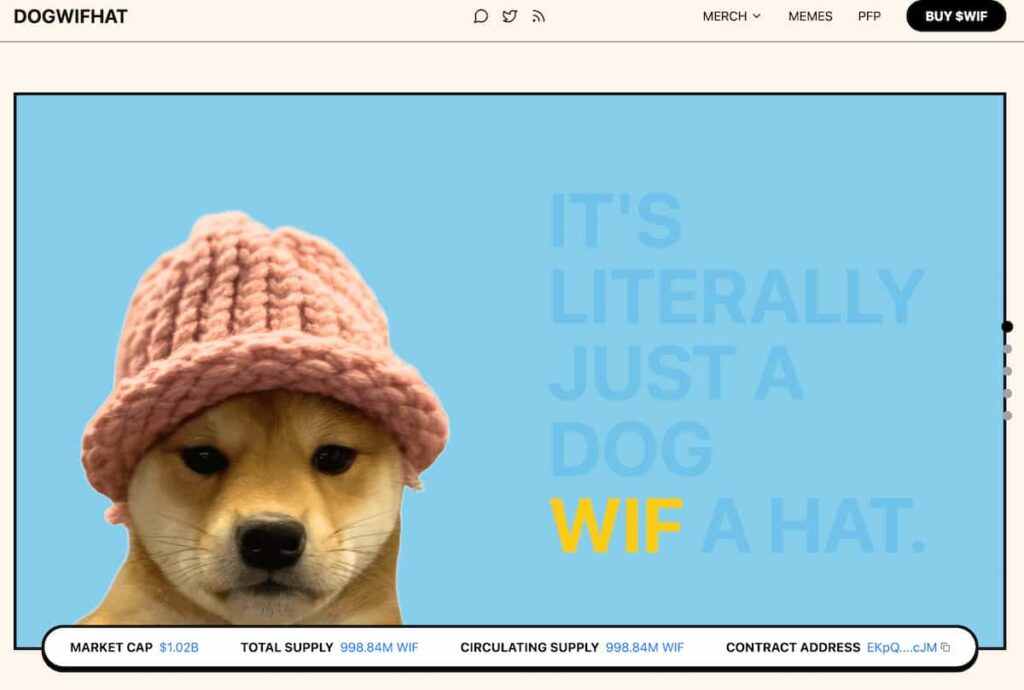Select the second slide indicator dot

[x=1008, y=349]
